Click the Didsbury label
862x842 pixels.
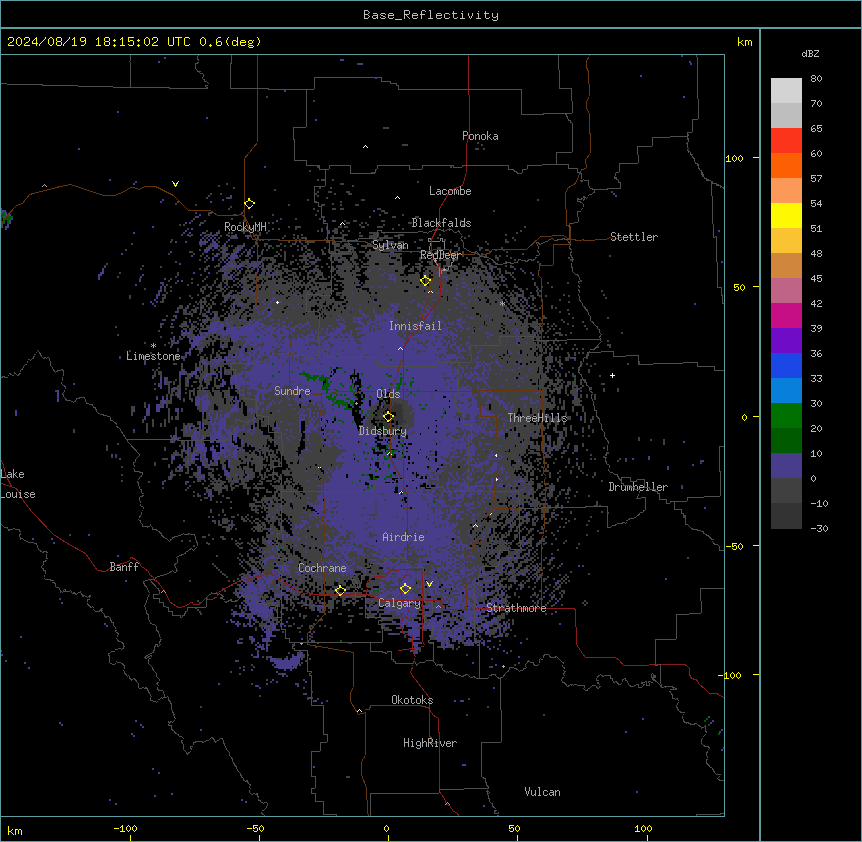(383, 431)
